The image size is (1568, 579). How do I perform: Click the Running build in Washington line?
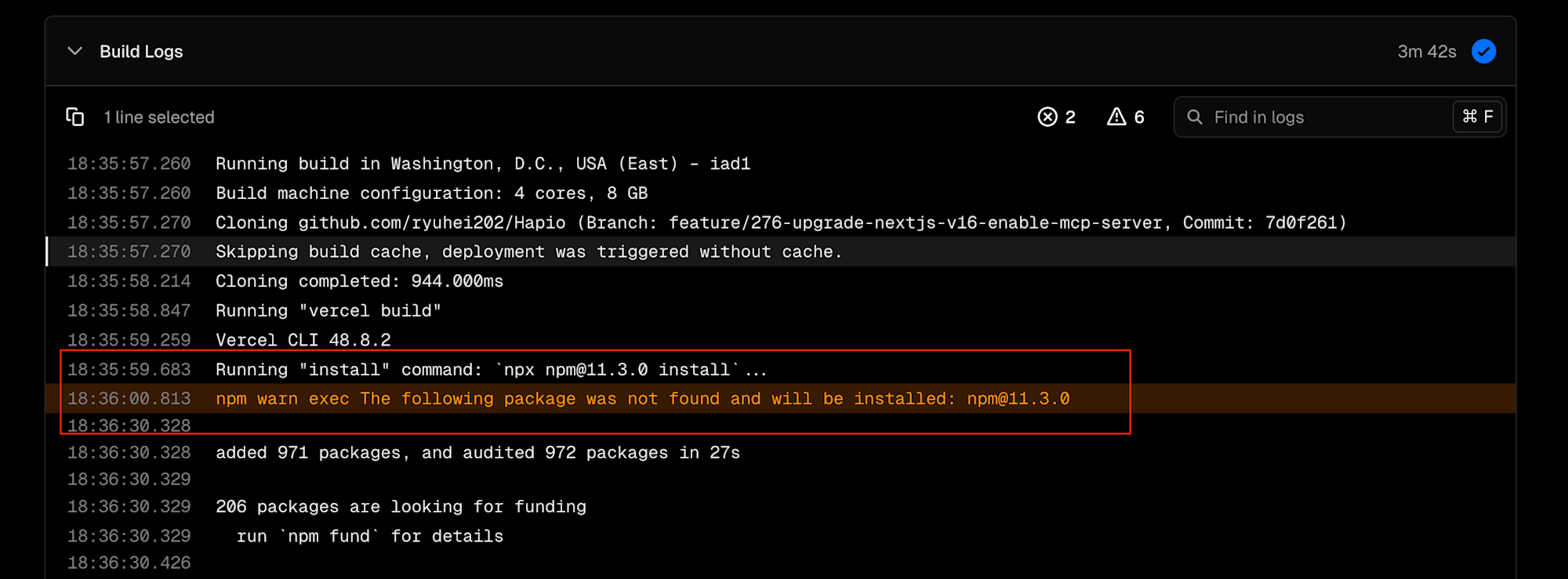483,164
